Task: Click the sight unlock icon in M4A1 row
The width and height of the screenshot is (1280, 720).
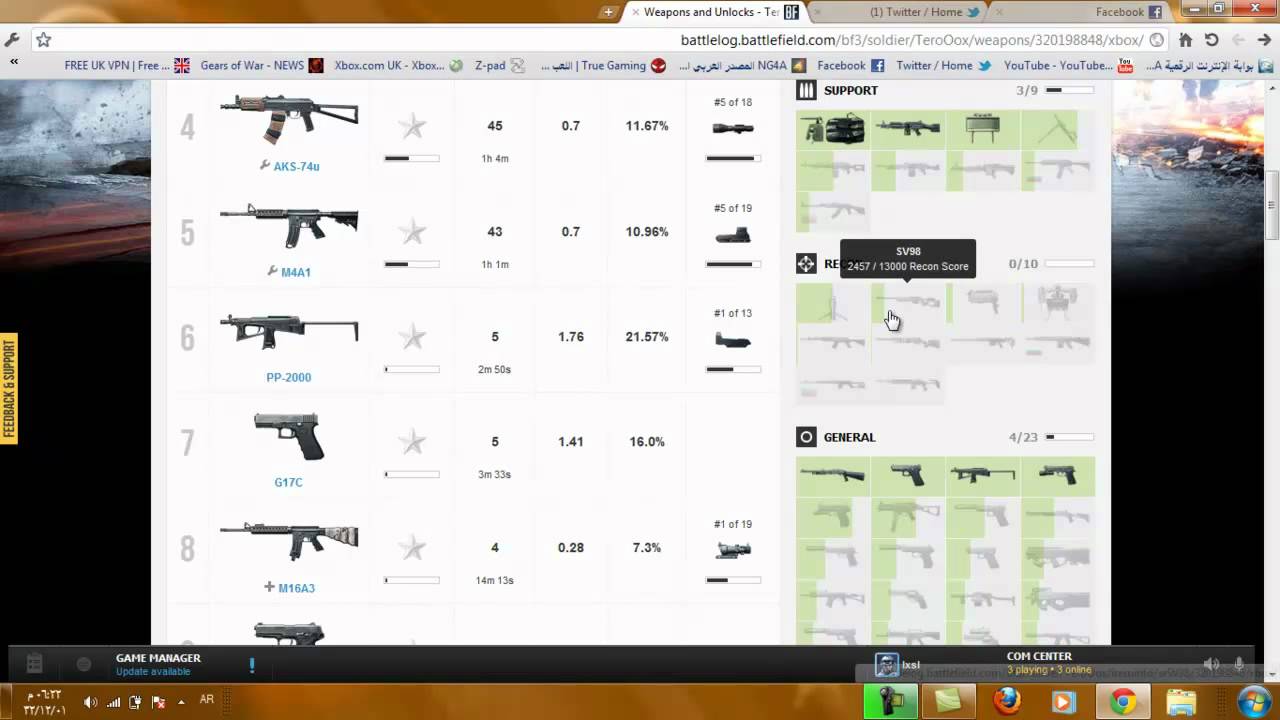Action: tap(733, 236)
